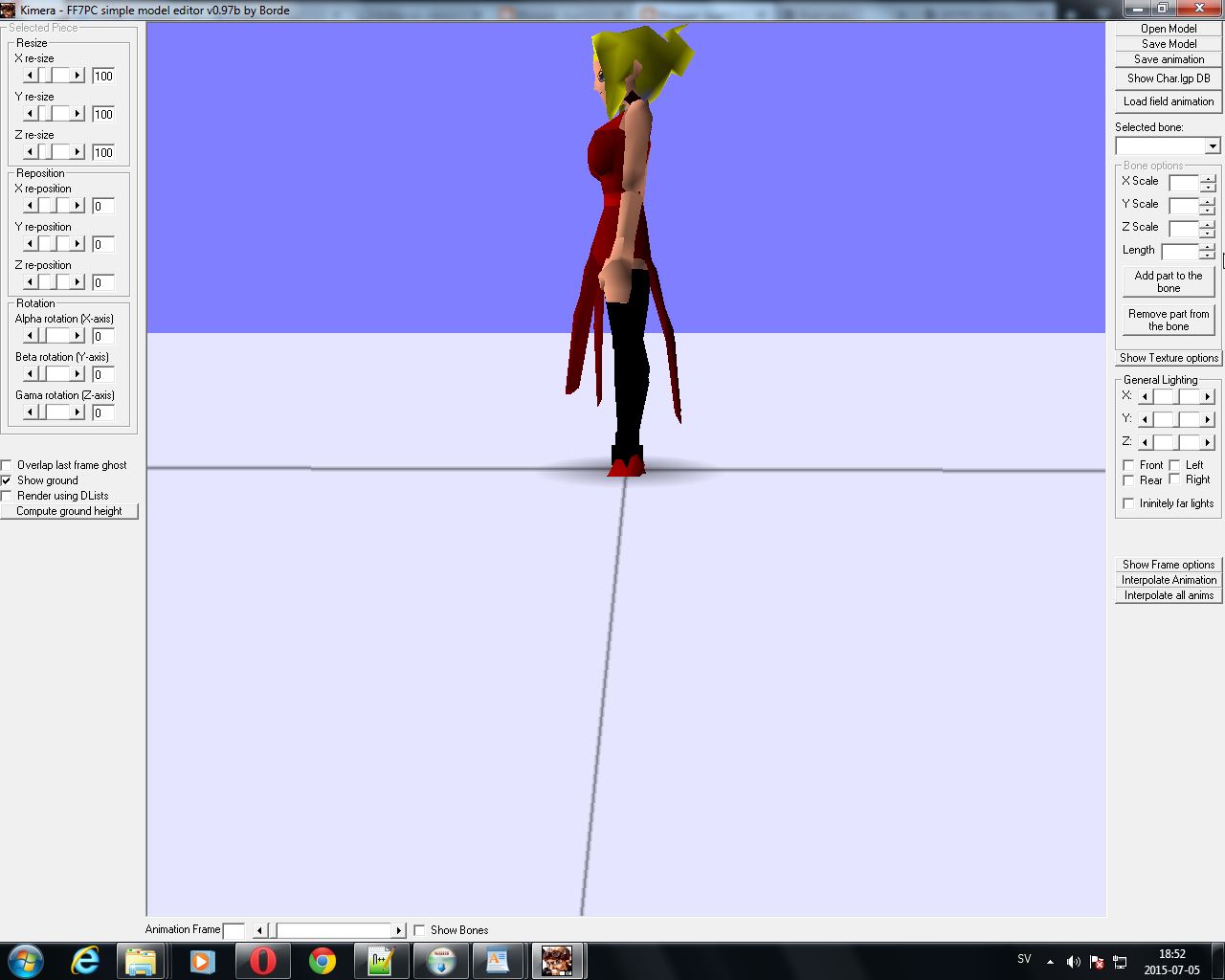
Task: Enable Overlap last frame ghost checkbox
Action: (x=7, y=465)
